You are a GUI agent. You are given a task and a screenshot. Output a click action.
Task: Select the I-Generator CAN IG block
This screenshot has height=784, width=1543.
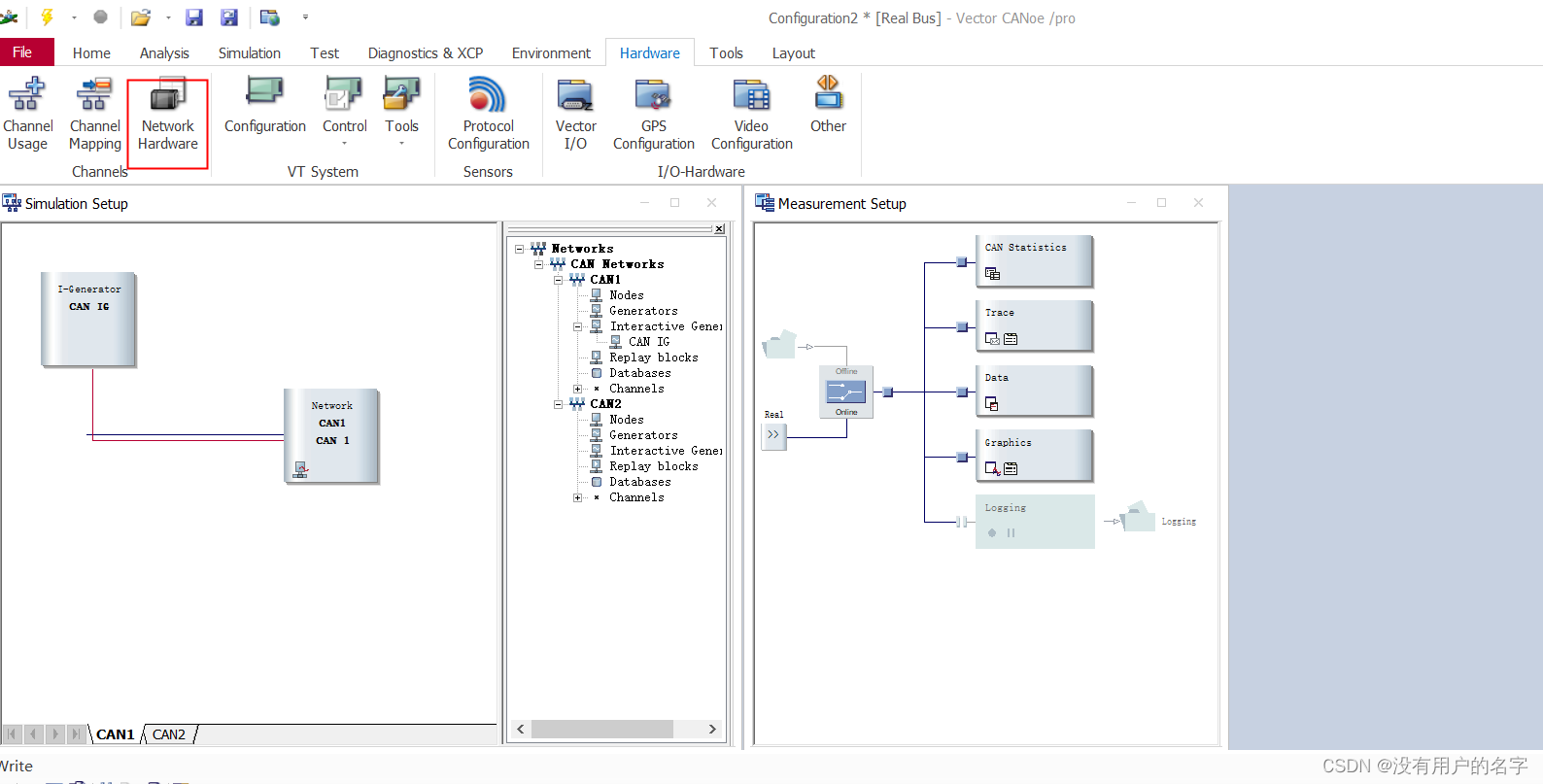[x=88, y=320]
